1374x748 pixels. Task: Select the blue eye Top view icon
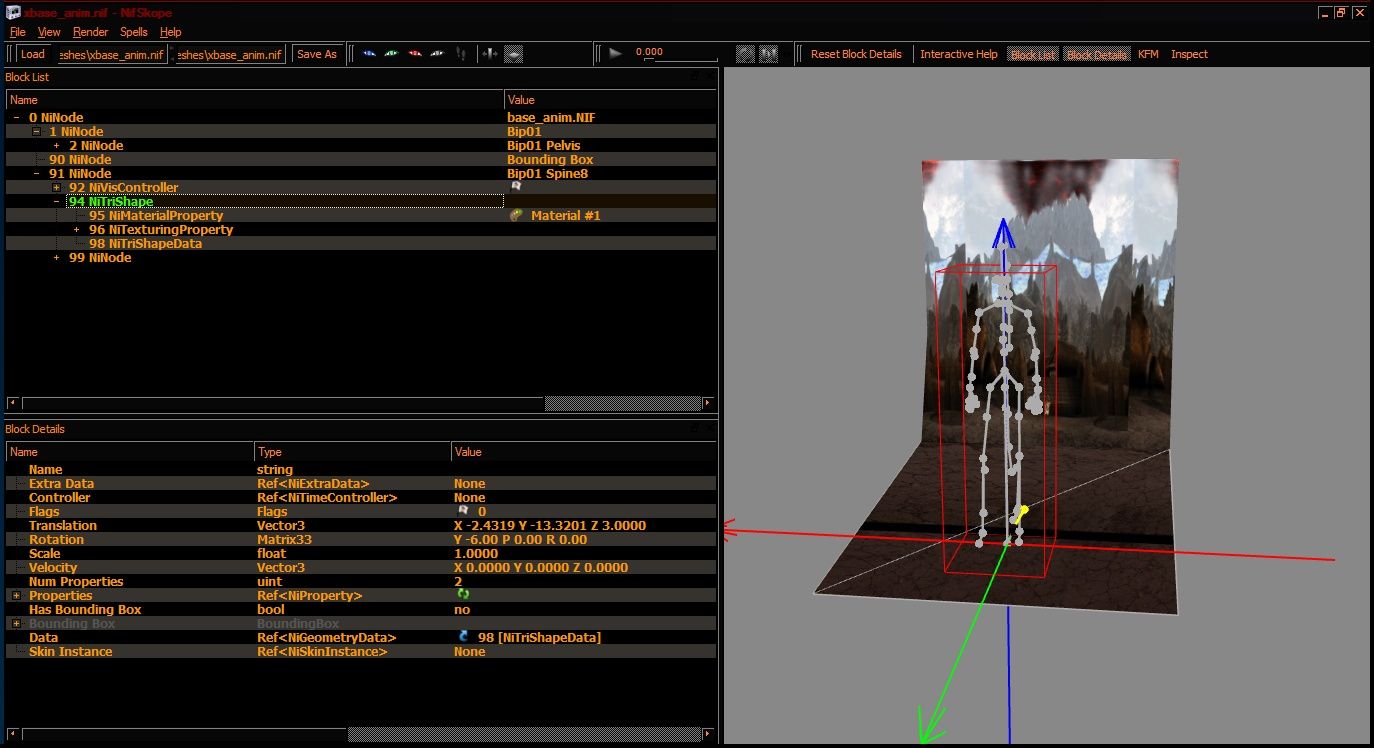tap(370, 54)
